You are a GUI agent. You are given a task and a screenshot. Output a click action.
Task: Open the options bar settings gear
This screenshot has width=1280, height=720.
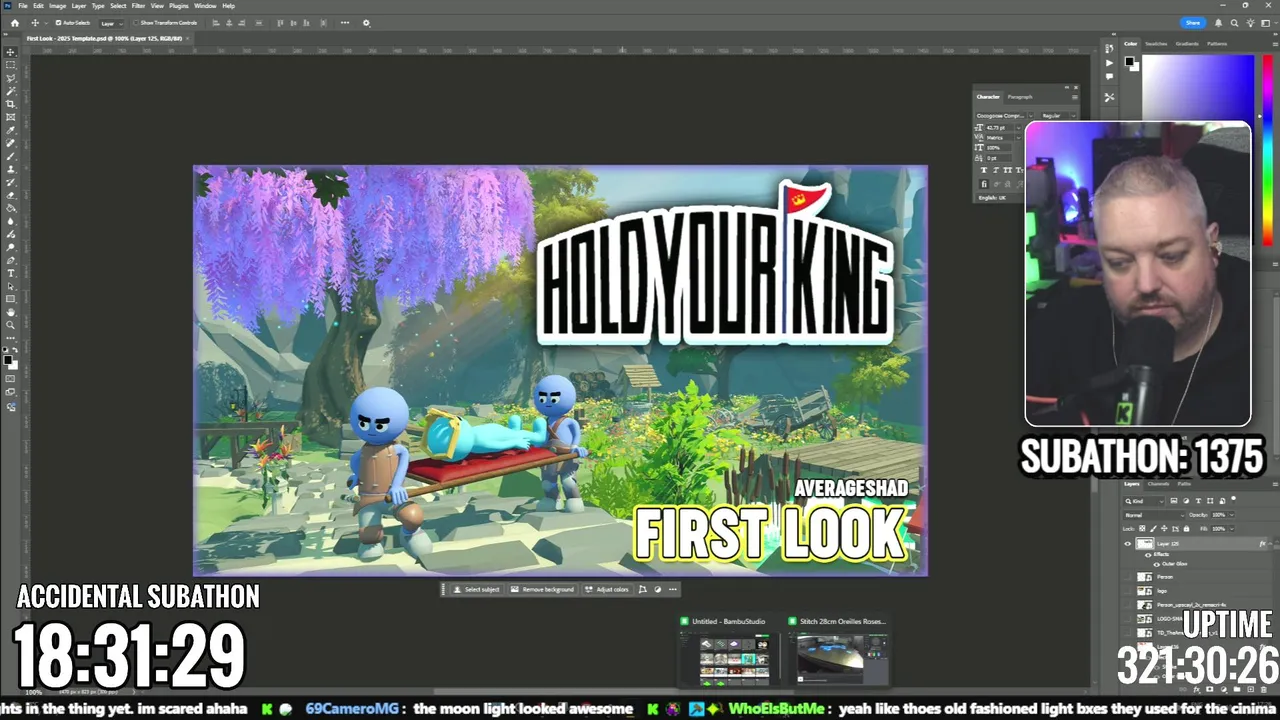coord(366,23)
